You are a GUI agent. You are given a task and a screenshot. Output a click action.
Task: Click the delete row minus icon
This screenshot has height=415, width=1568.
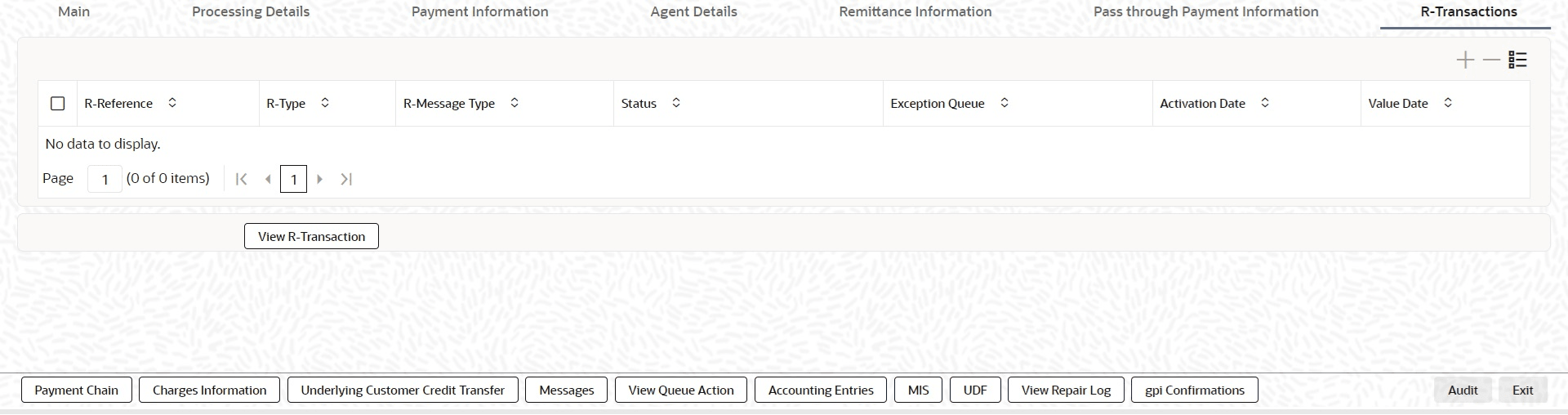point(1491,60)
